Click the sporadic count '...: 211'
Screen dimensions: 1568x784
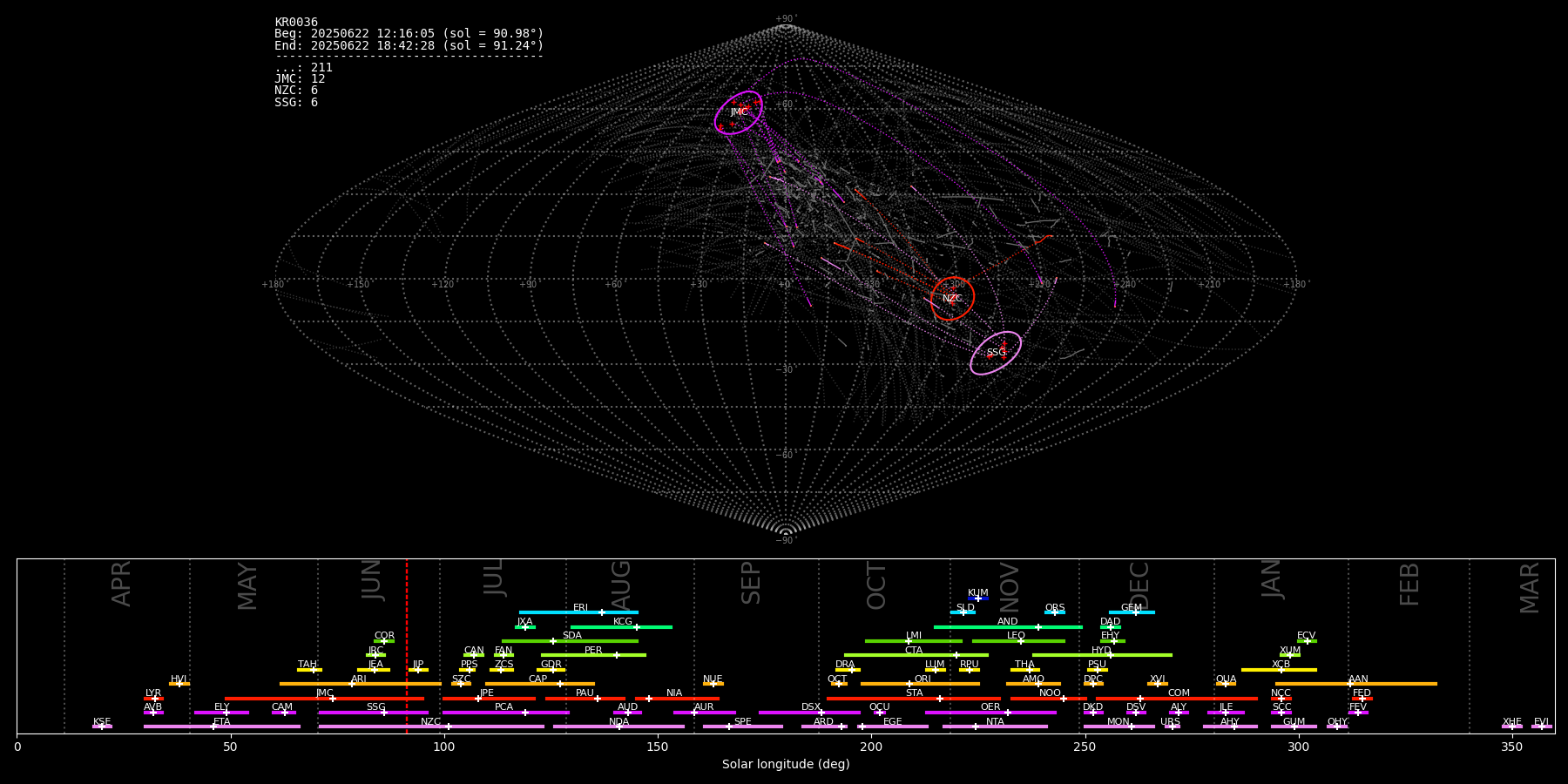coord(303,68)
